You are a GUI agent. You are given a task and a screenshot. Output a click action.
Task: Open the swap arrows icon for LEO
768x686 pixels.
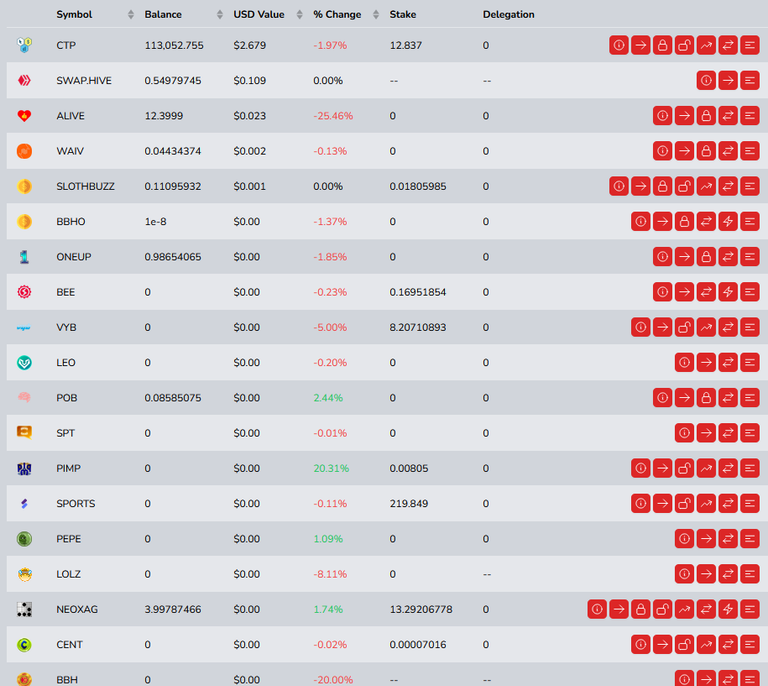coord(728,363)
